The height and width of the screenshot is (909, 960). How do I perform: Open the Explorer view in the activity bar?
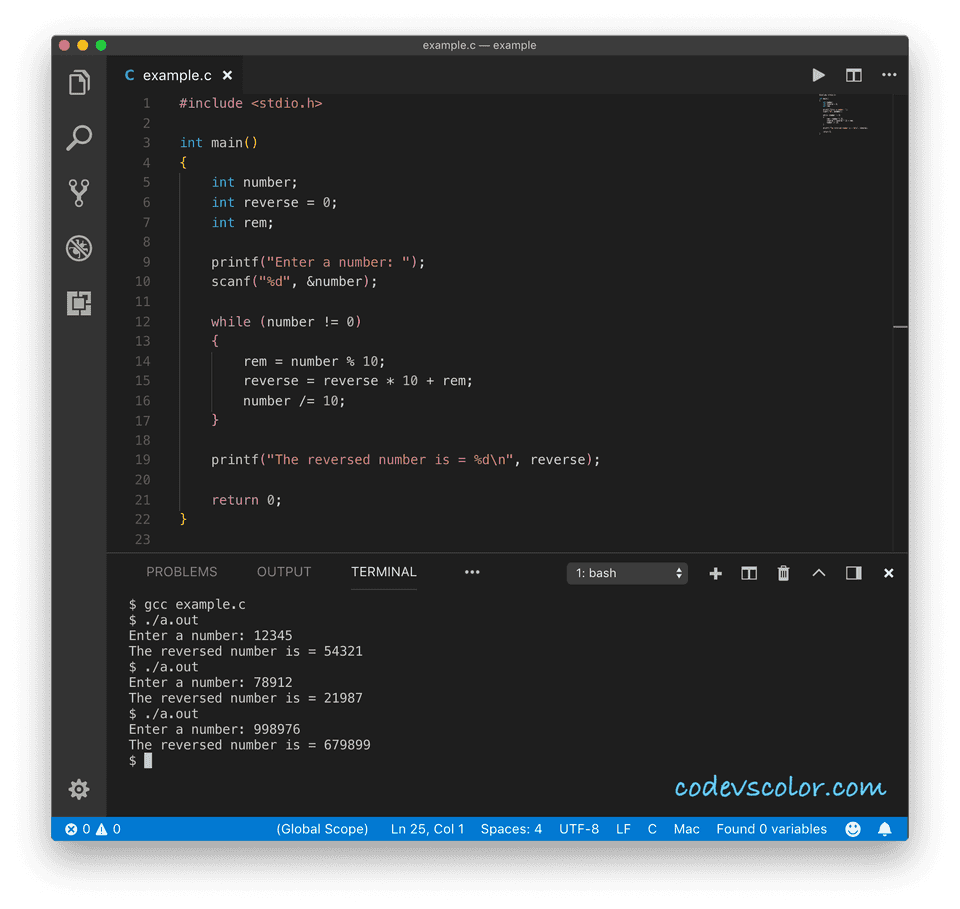(79, 83)
